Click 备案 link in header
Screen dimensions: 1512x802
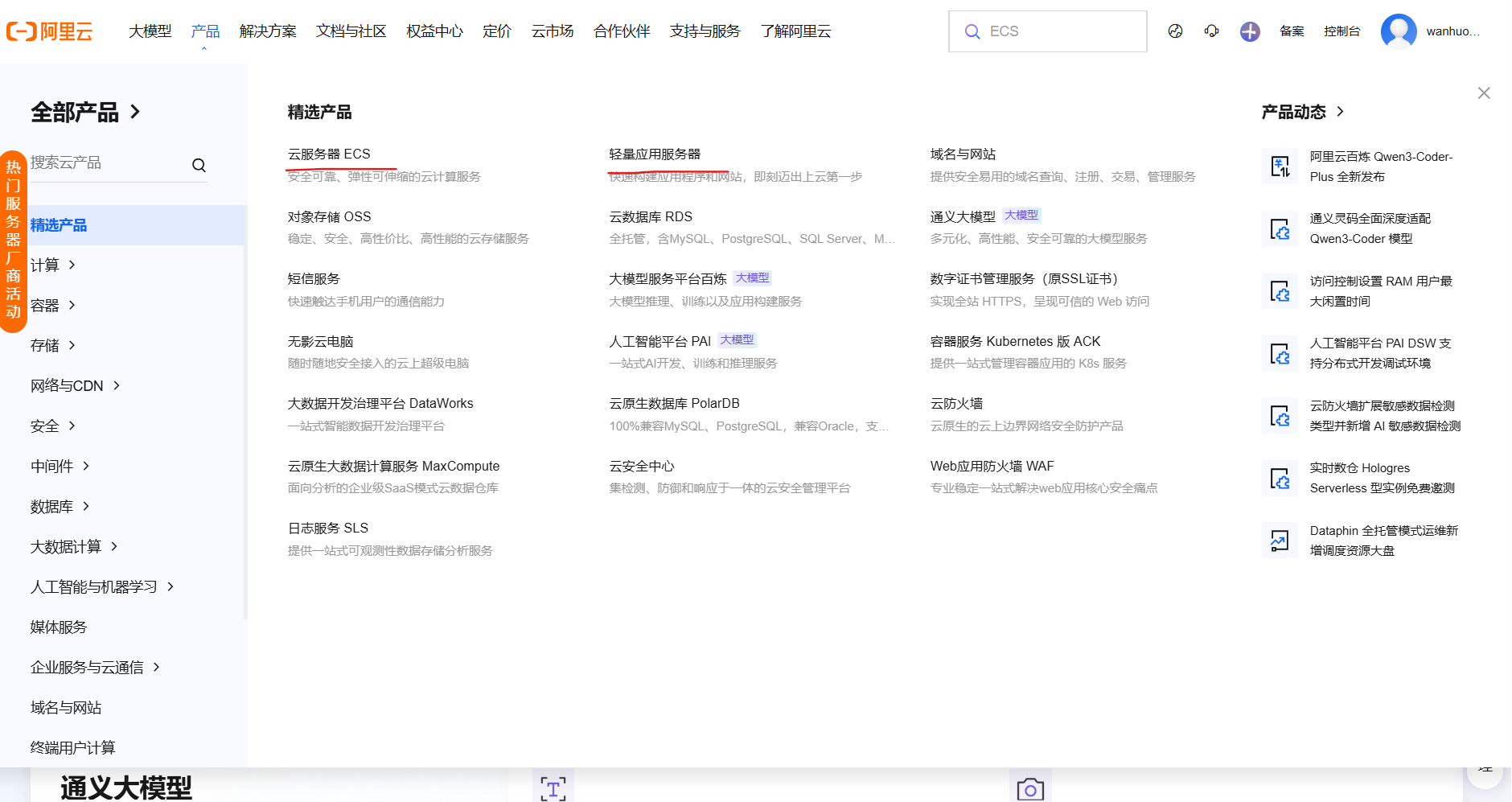tap(1292, 31)
